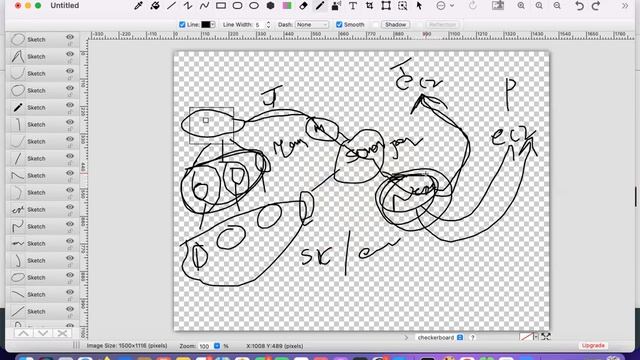
Task: Select the arrow Pointer tool
Action: click(419, 6)
